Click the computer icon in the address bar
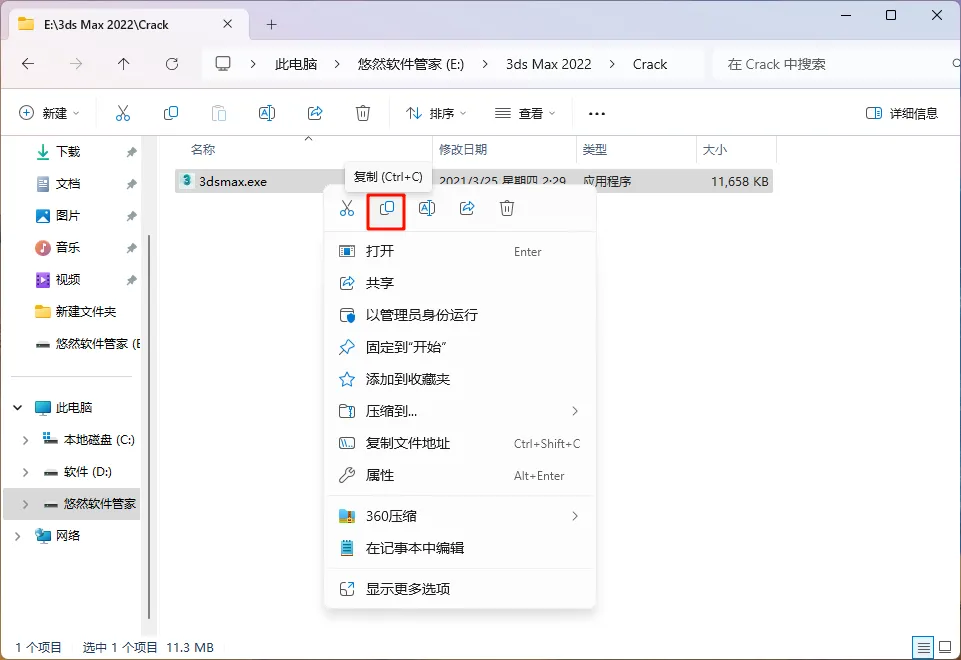This screenshot has height=660, width=961. pyautogui.click(x=223, y=64)
